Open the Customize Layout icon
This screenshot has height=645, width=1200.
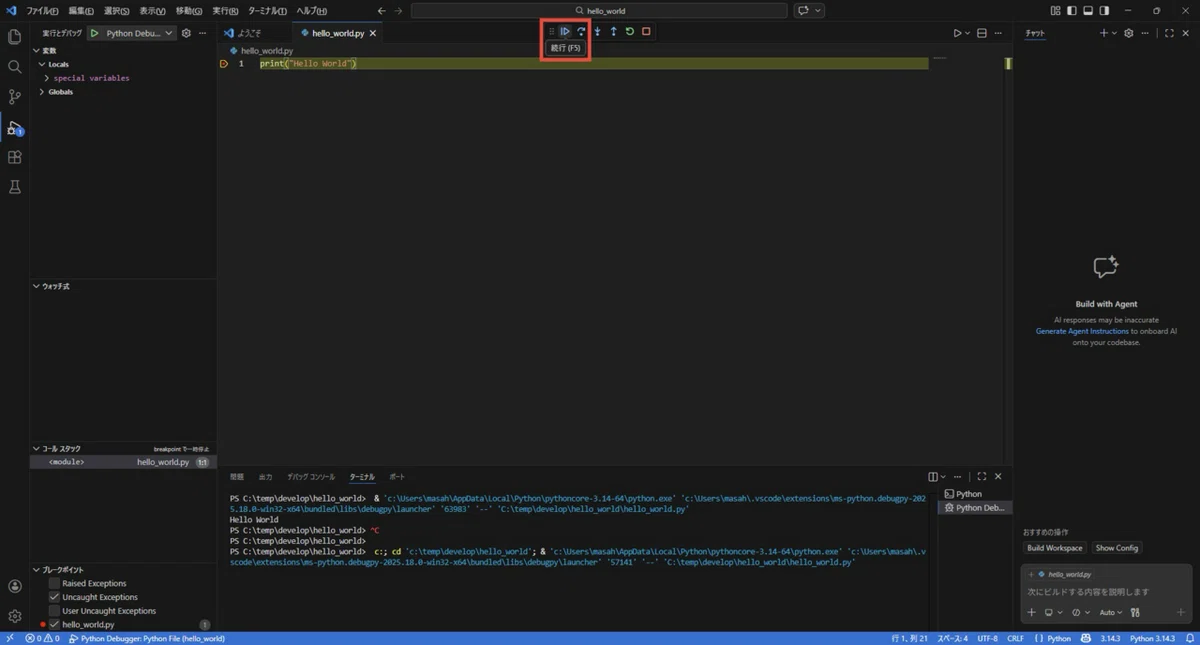point(1056,10)
